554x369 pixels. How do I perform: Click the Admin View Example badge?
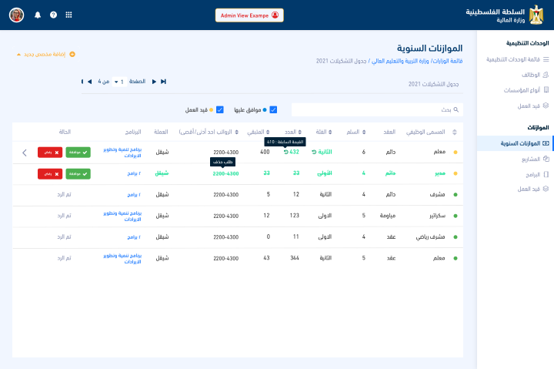[x=249, y=15]
